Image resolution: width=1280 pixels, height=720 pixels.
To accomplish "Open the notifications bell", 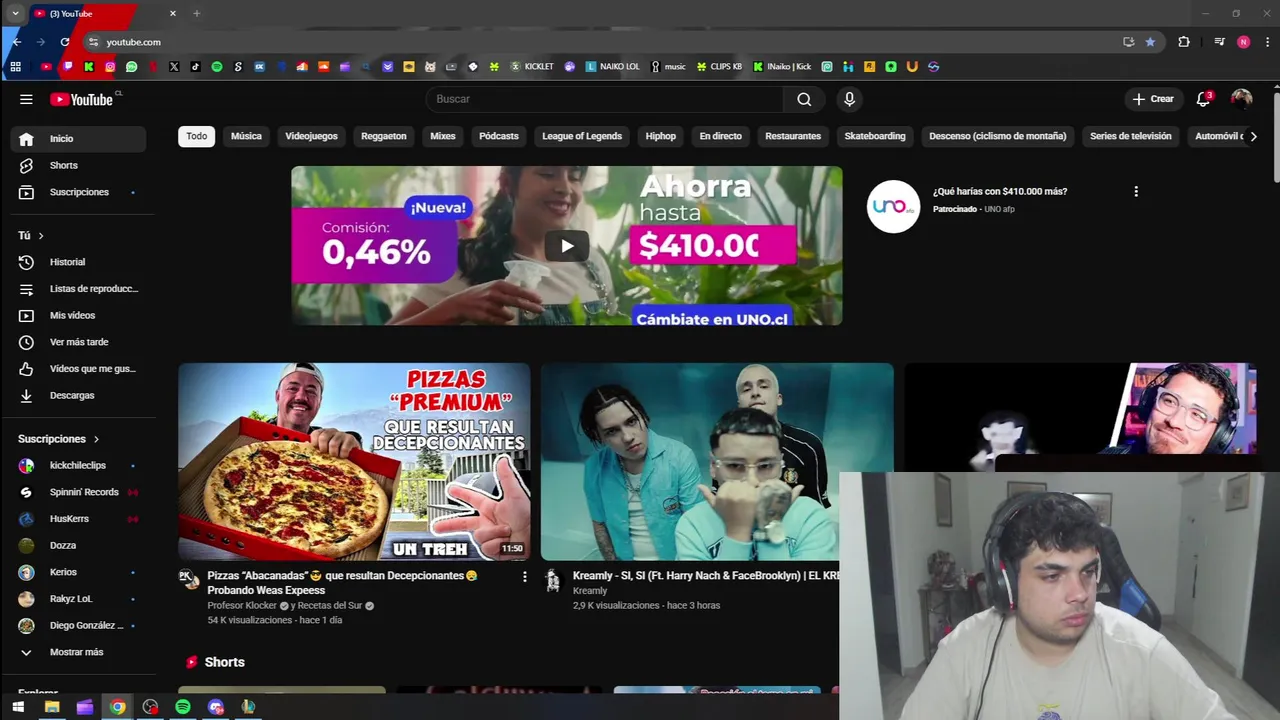I will [x=1203, y=99].
